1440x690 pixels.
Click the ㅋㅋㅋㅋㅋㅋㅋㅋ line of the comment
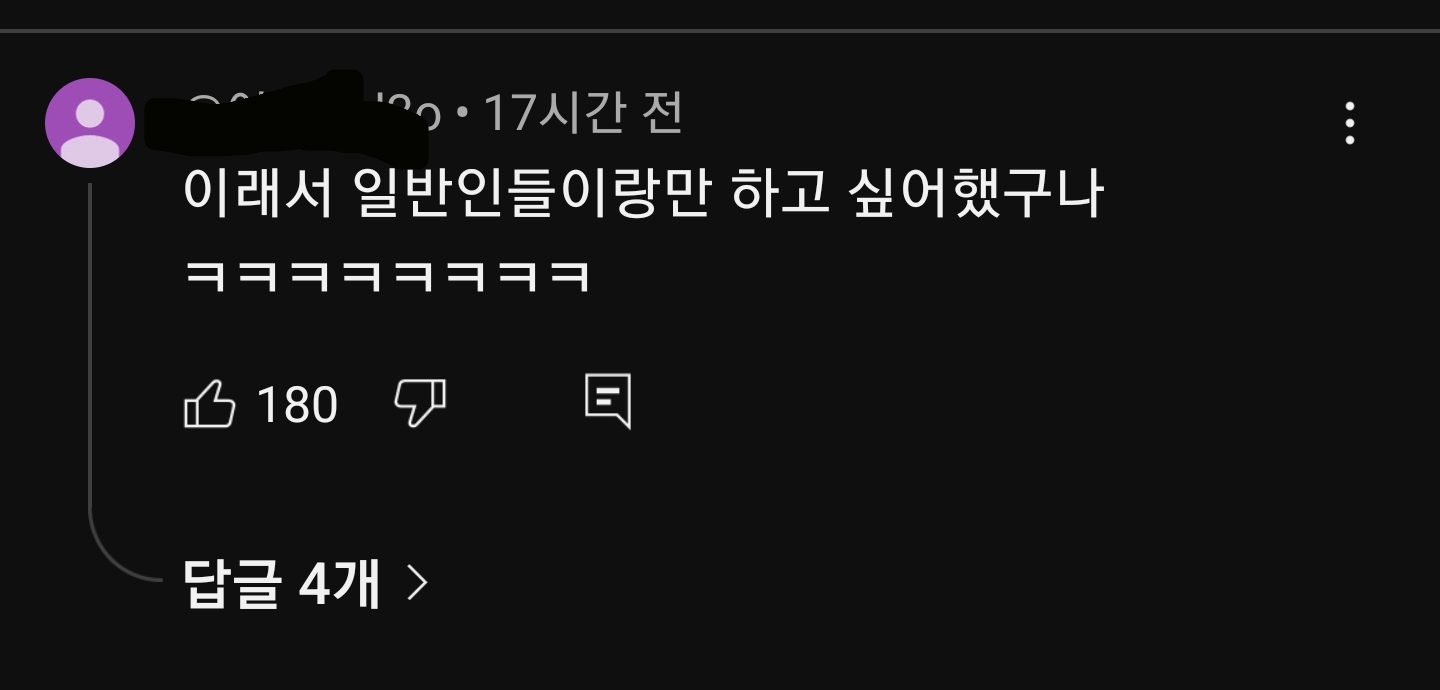click(x=386, y=274)
